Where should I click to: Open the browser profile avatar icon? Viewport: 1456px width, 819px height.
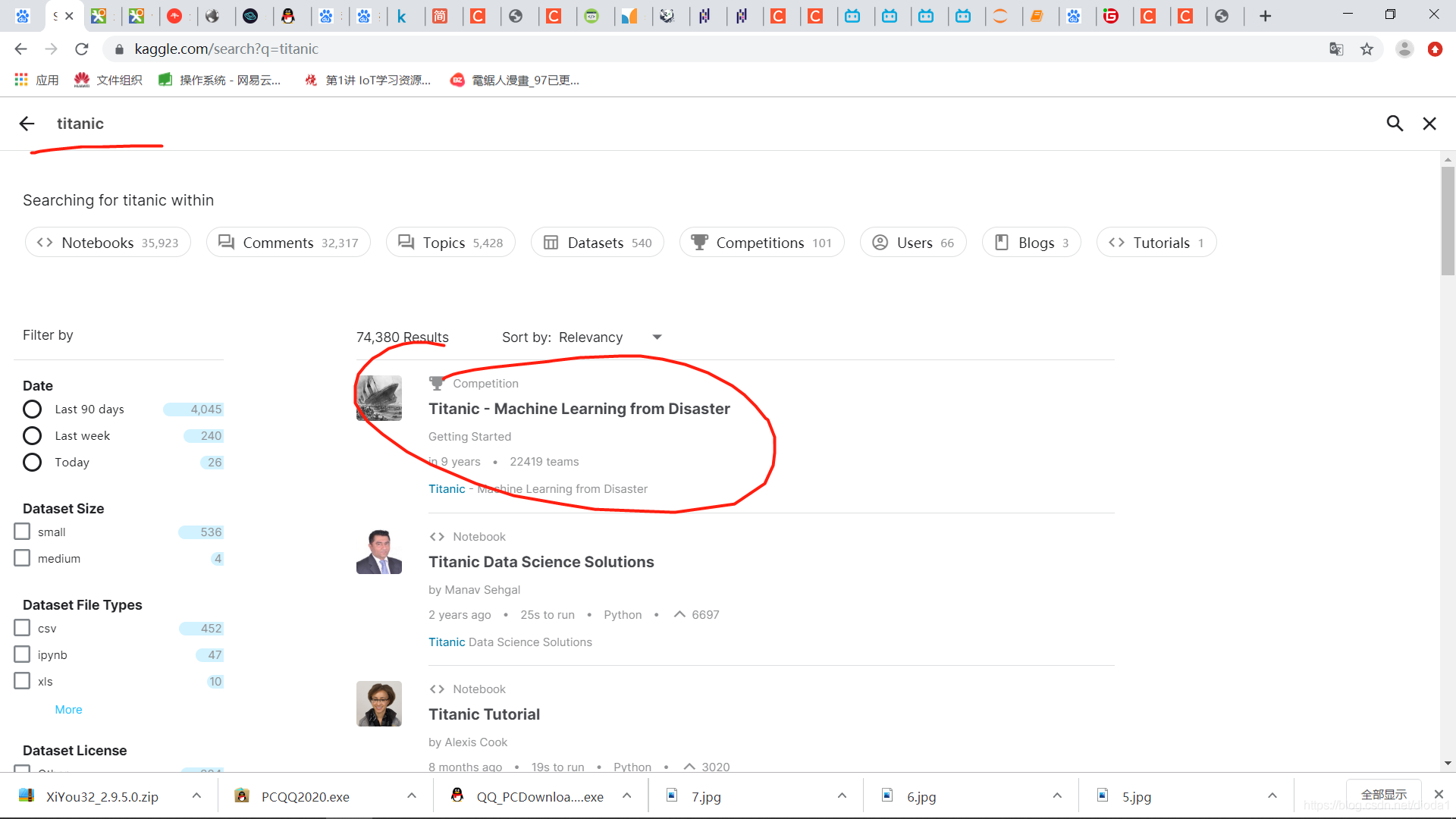tap(1404, 49)
